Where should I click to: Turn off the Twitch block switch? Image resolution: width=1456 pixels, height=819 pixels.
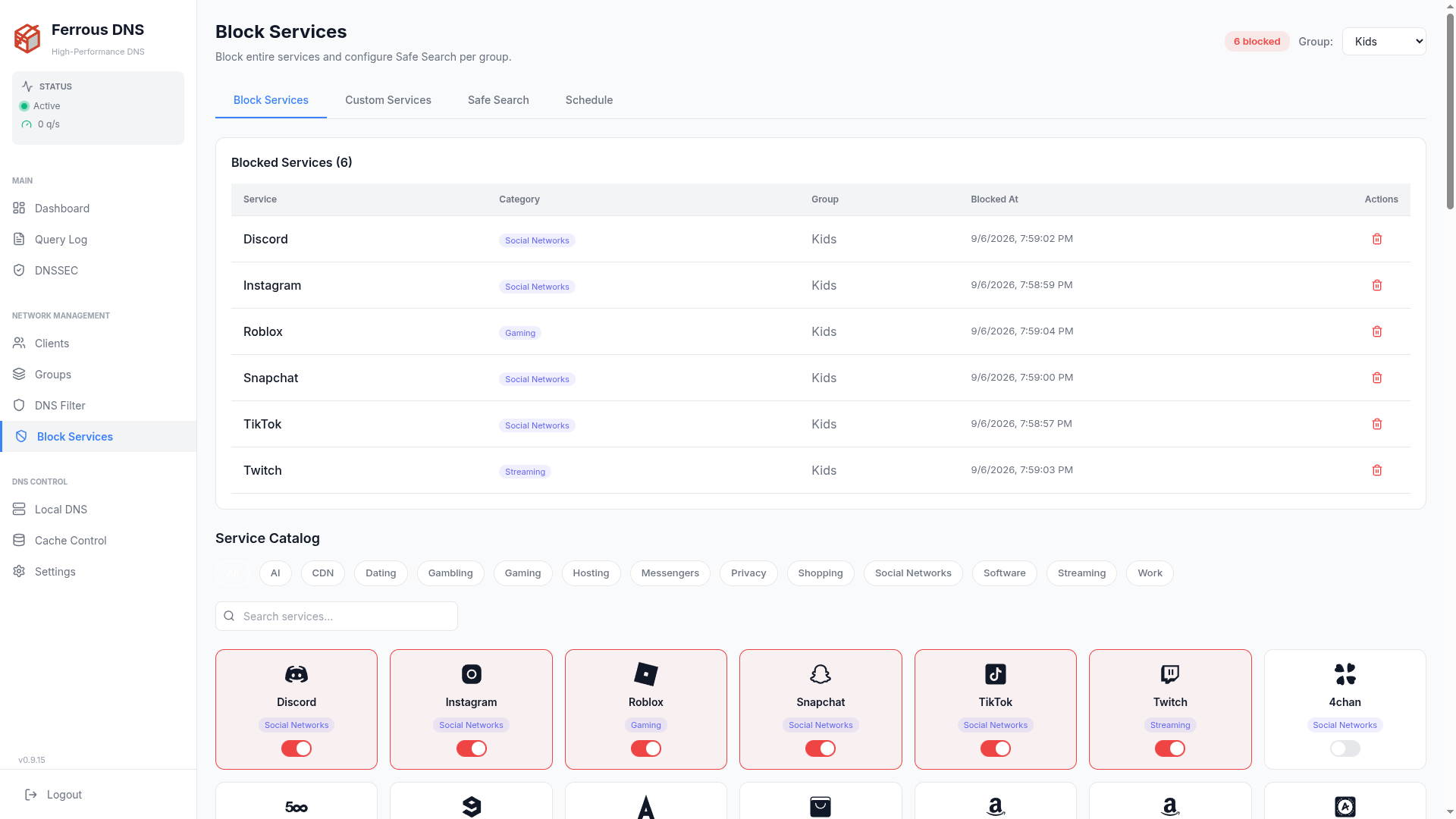[1170, 748]
